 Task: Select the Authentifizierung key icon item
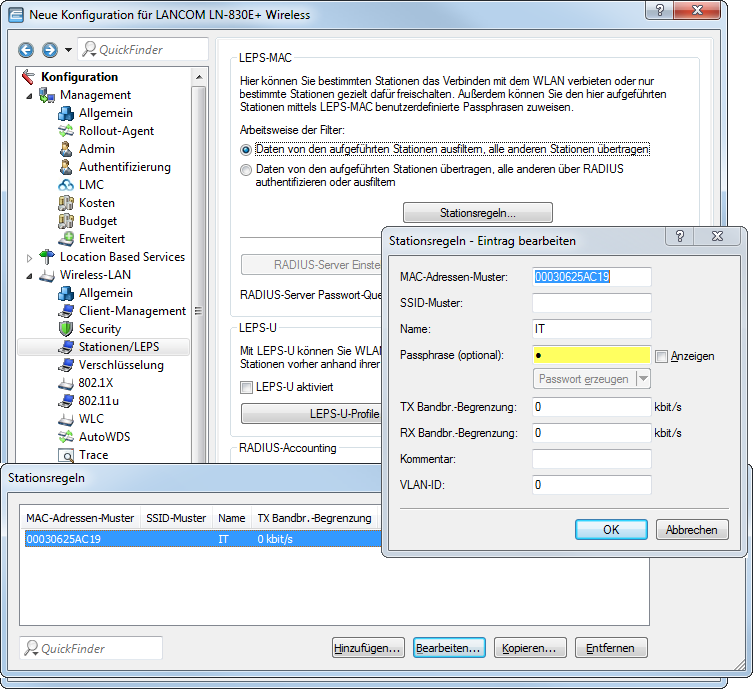click(124, 167)
